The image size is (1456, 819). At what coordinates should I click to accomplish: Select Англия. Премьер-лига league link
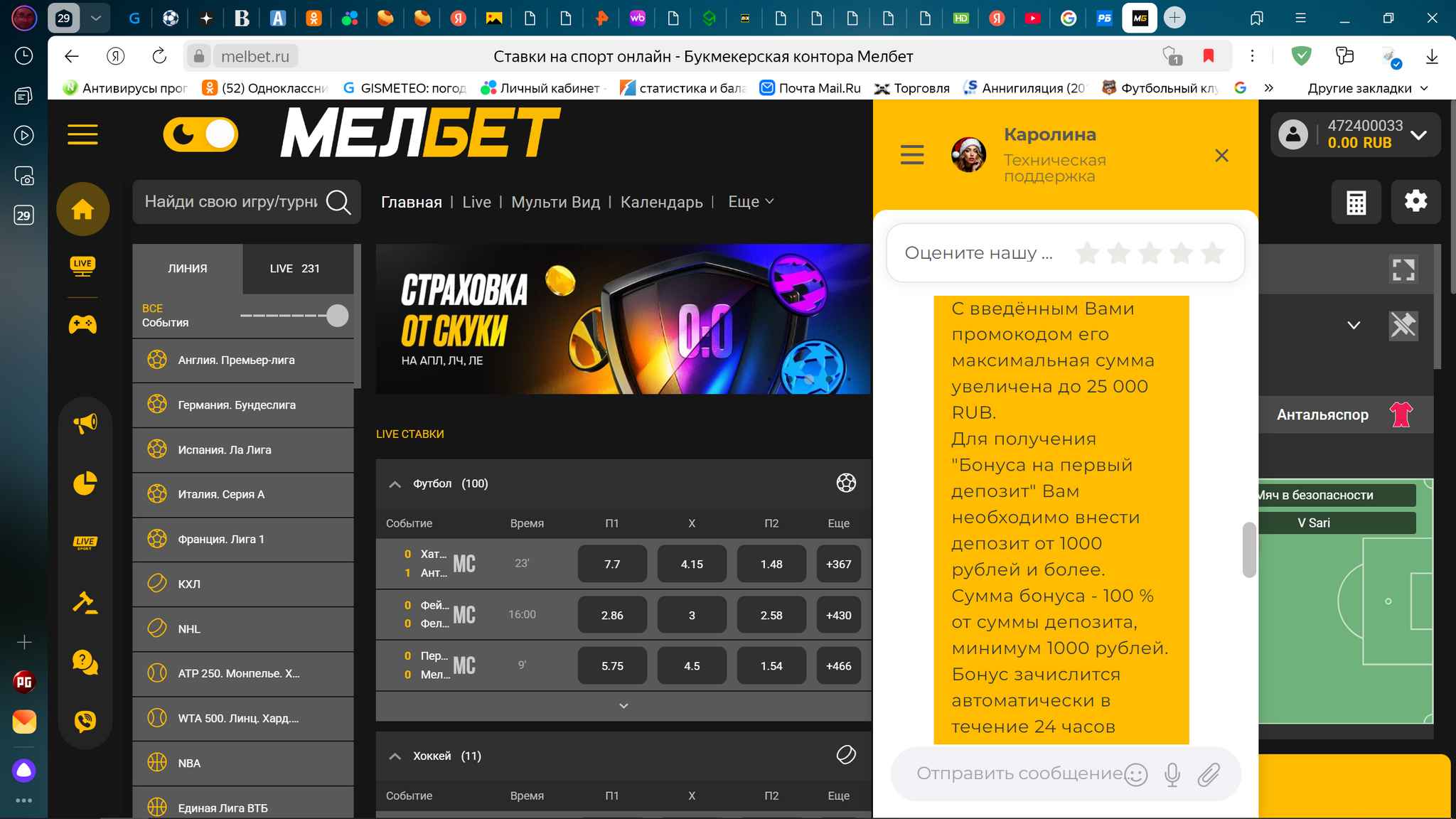tap(236, 360)
